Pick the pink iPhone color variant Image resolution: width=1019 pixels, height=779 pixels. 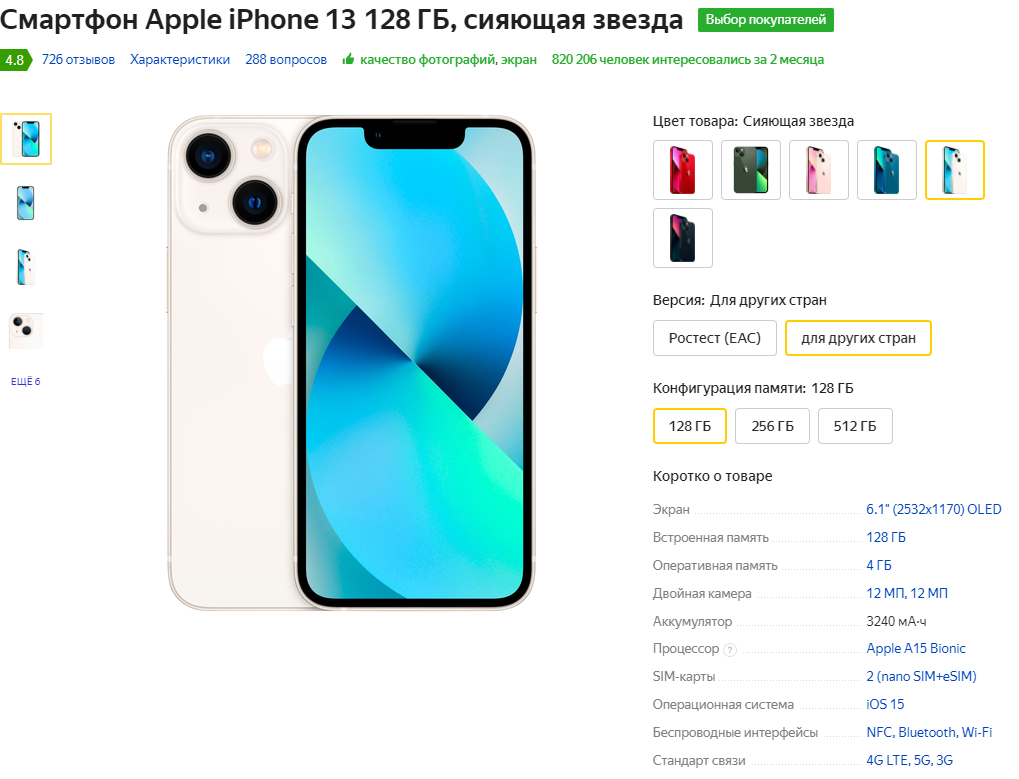(819, 170)
